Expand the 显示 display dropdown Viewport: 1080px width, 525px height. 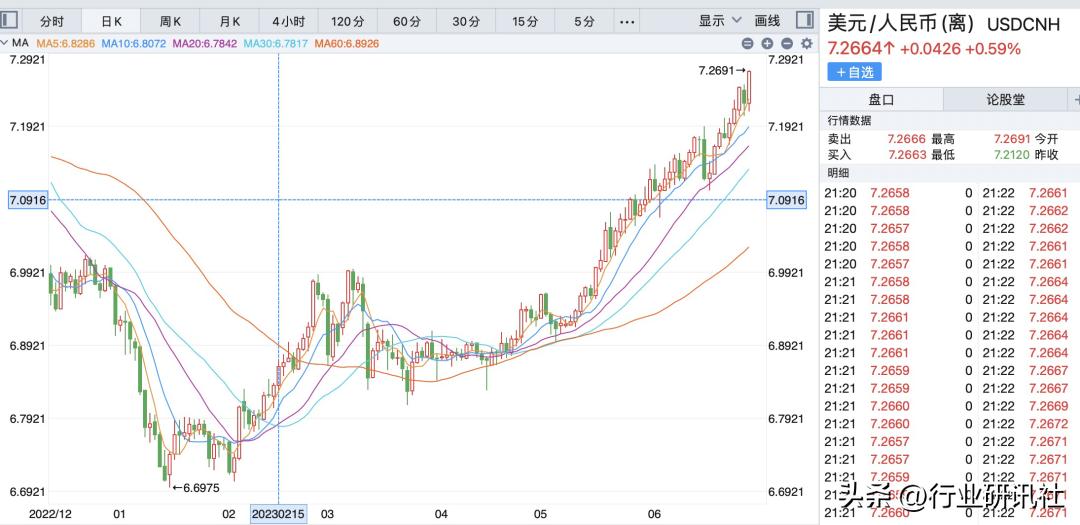click(720, 21)
